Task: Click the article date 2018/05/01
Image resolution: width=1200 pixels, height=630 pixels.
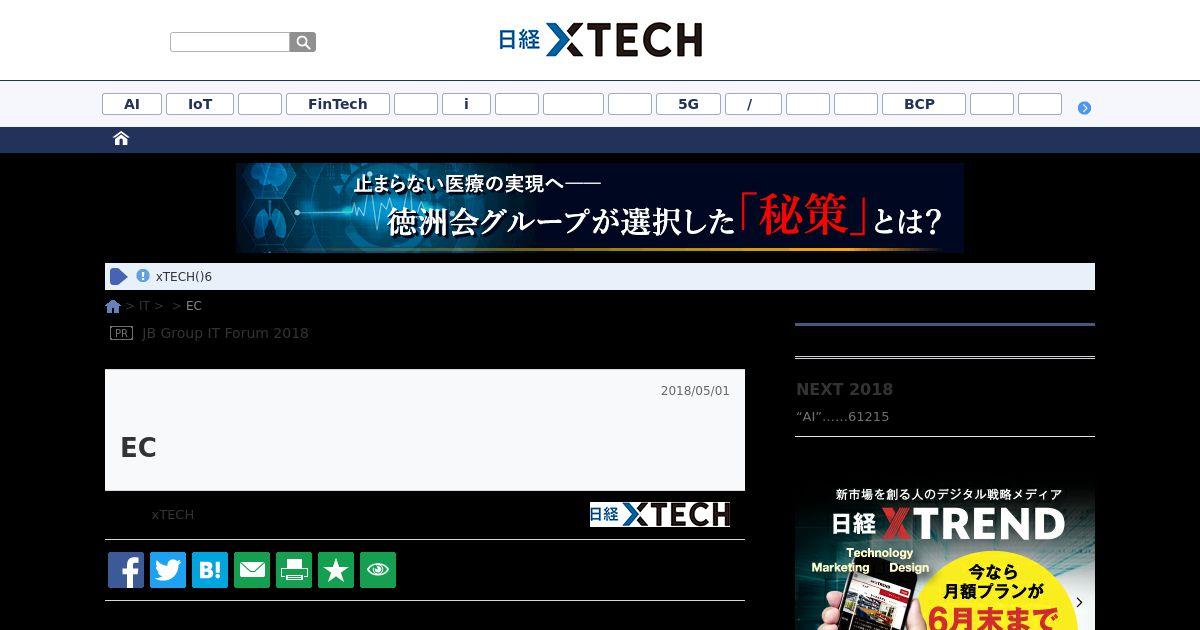Action: coord(695,391)
